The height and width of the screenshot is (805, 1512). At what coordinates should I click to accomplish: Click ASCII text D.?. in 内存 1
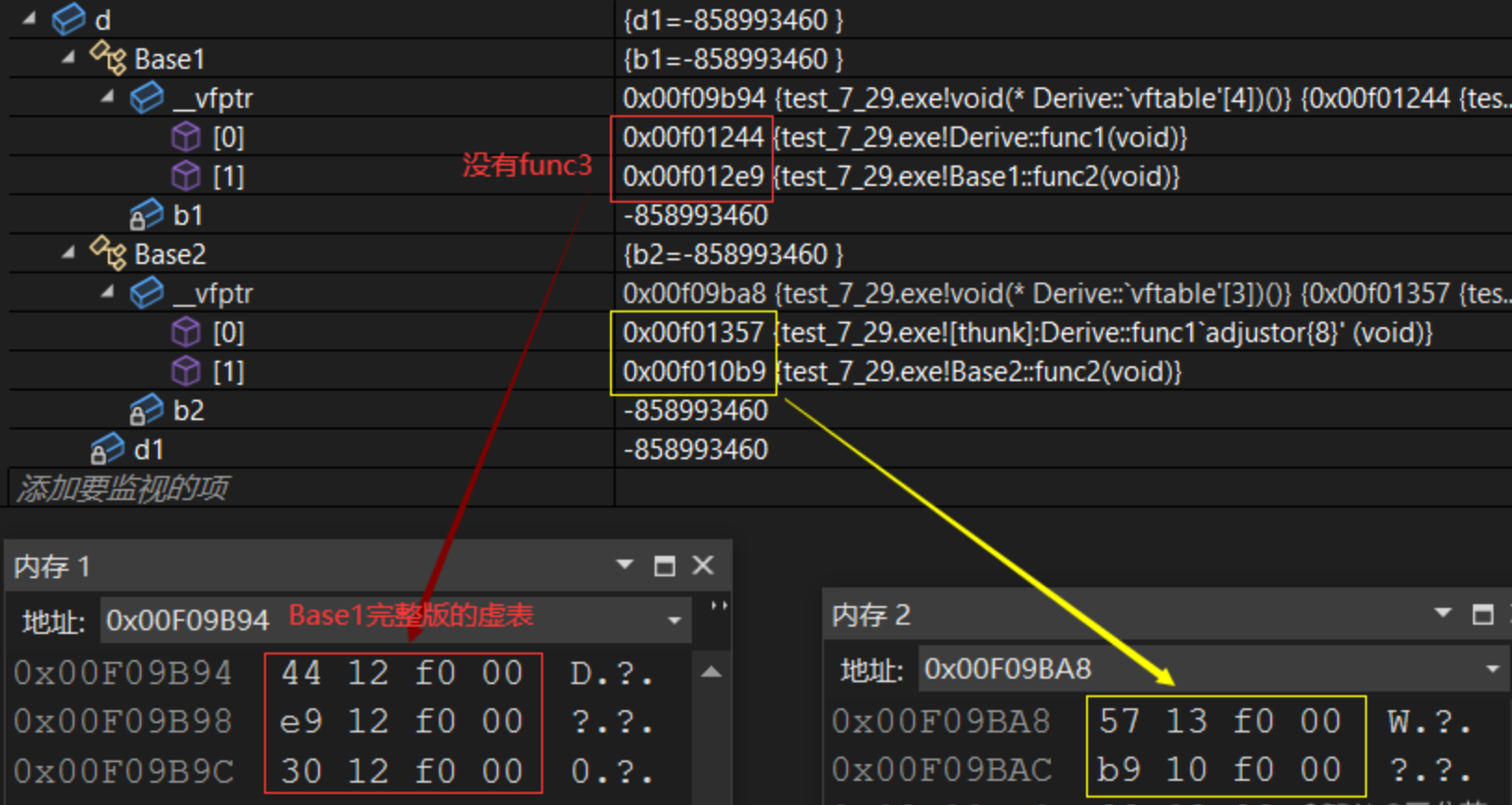coord(612,673)
